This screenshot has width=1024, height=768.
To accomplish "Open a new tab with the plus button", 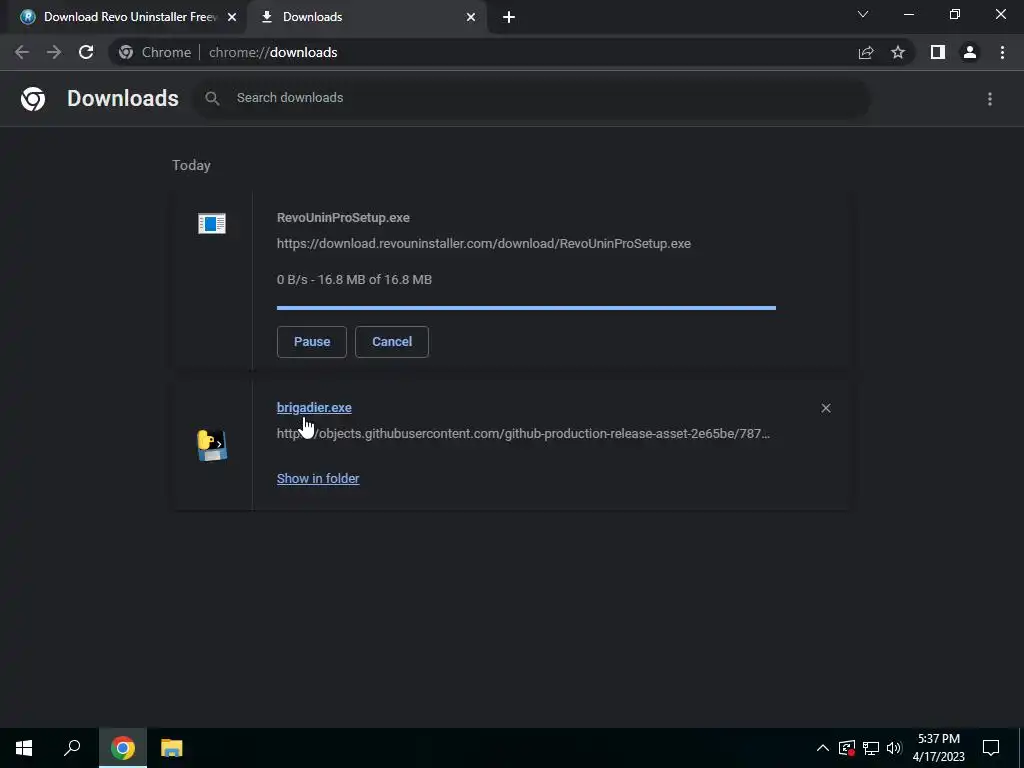I will (509, 17).
